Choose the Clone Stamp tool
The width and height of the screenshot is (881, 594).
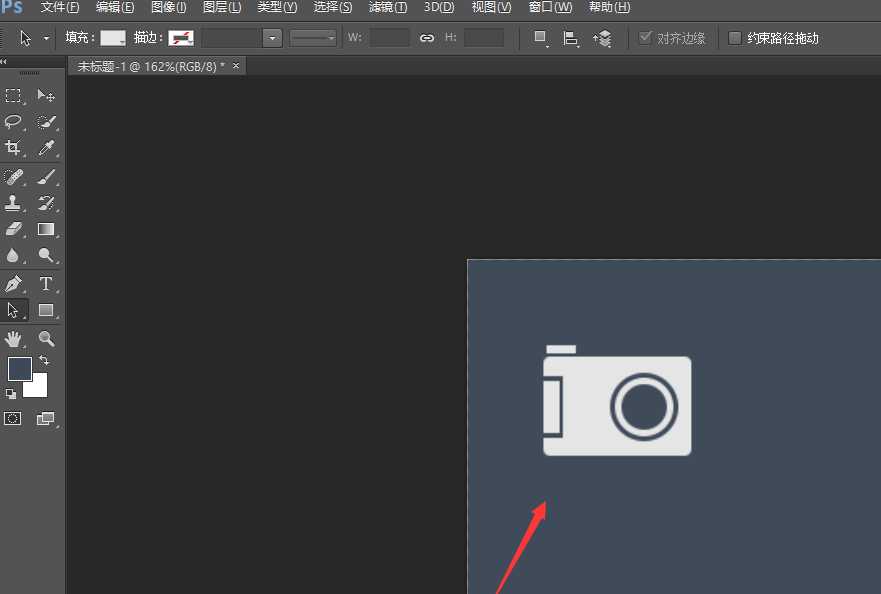click(14, 203)
